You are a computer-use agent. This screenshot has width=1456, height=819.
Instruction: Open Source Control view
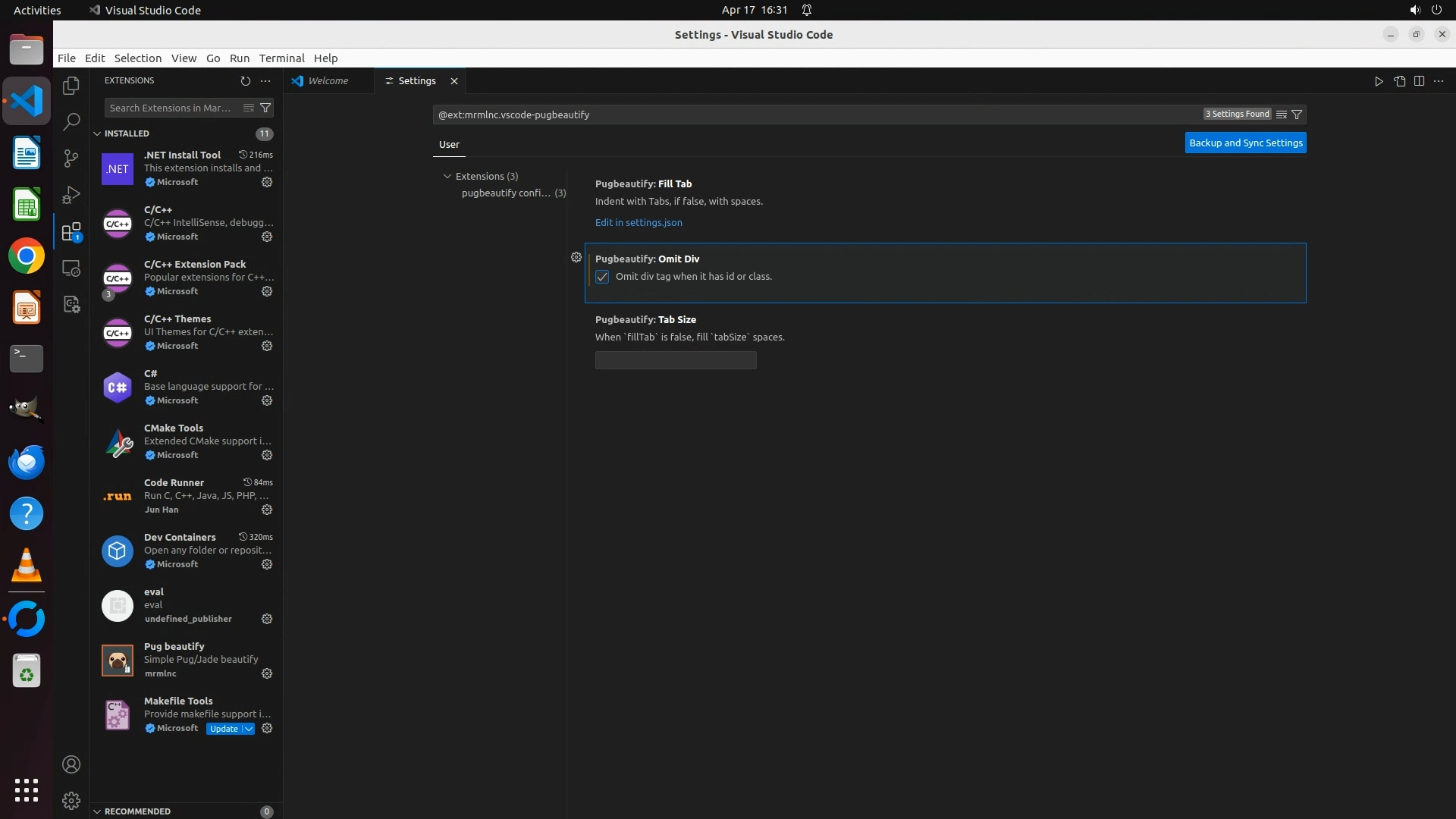(71, 158)
